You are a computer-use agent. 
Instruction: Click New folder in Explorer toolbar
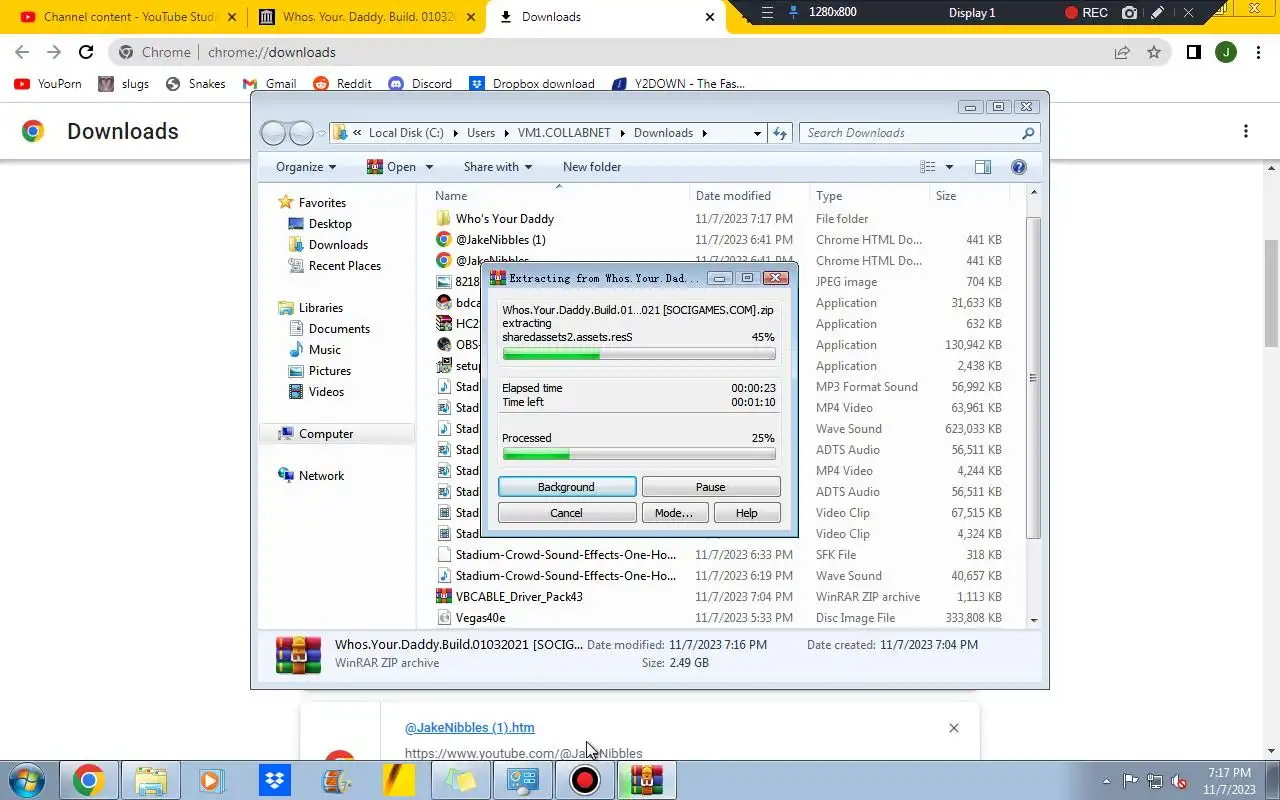pos(592,167)
